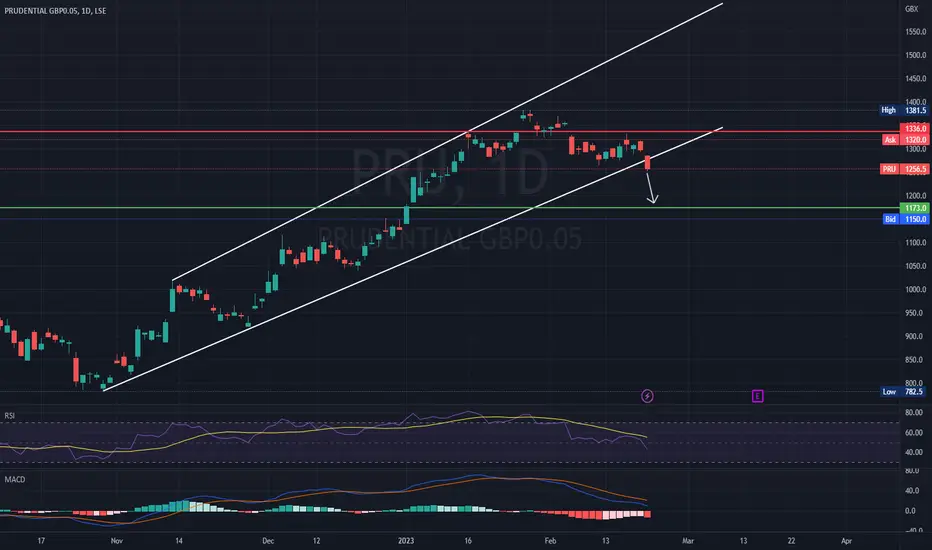Click the purple earnings E marker
This screenshot has height=550, width=932.
click(x=757, y=396)
